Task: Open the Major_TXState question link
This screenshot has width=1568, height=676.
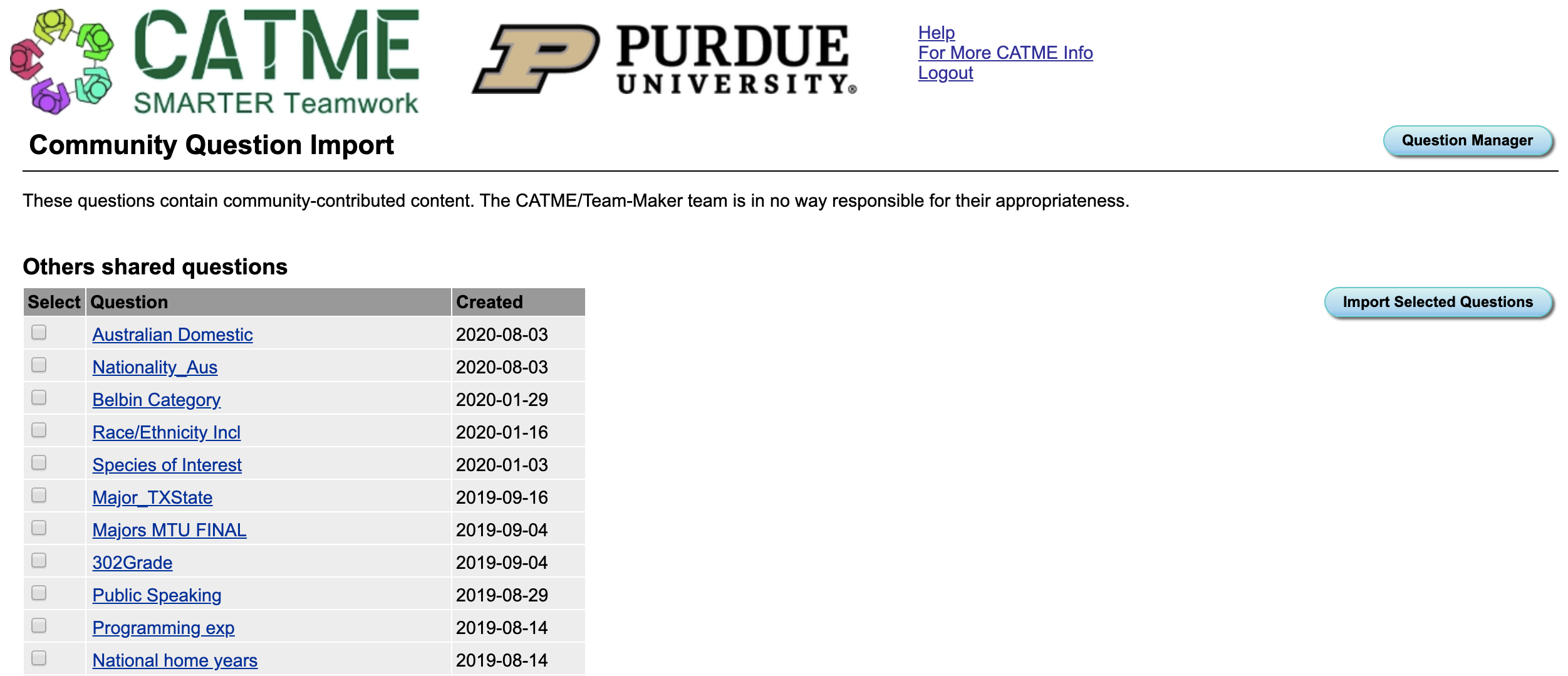Action: 152,497
